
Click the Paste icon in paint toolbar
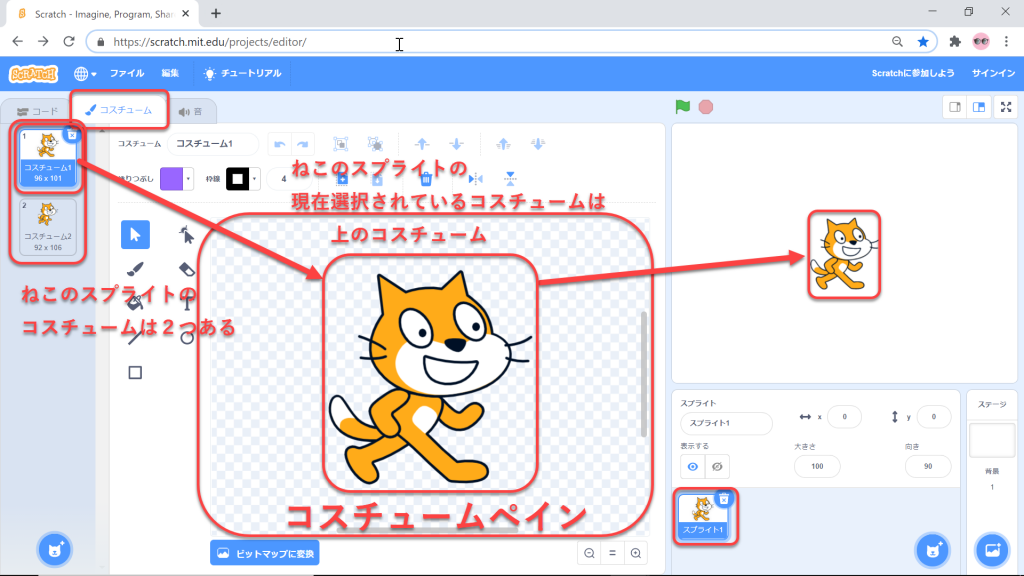tap(377, 178)
